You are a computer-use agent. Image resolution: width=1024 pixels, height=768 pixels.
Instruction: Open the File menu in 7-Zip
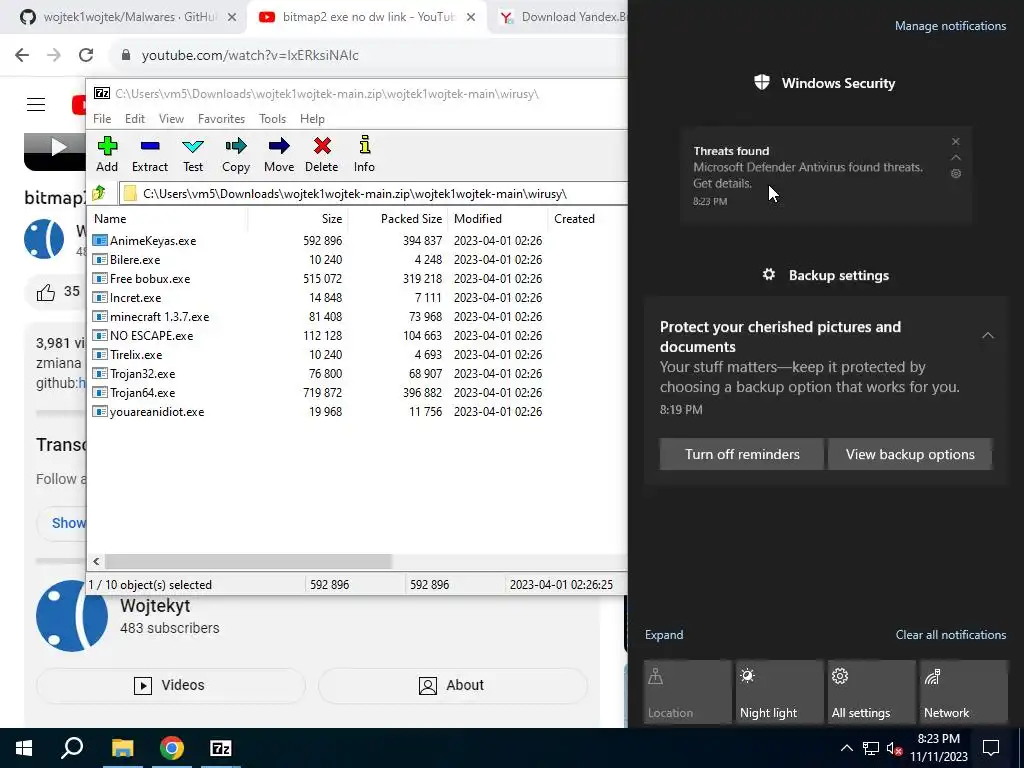(x=102, y=119)
